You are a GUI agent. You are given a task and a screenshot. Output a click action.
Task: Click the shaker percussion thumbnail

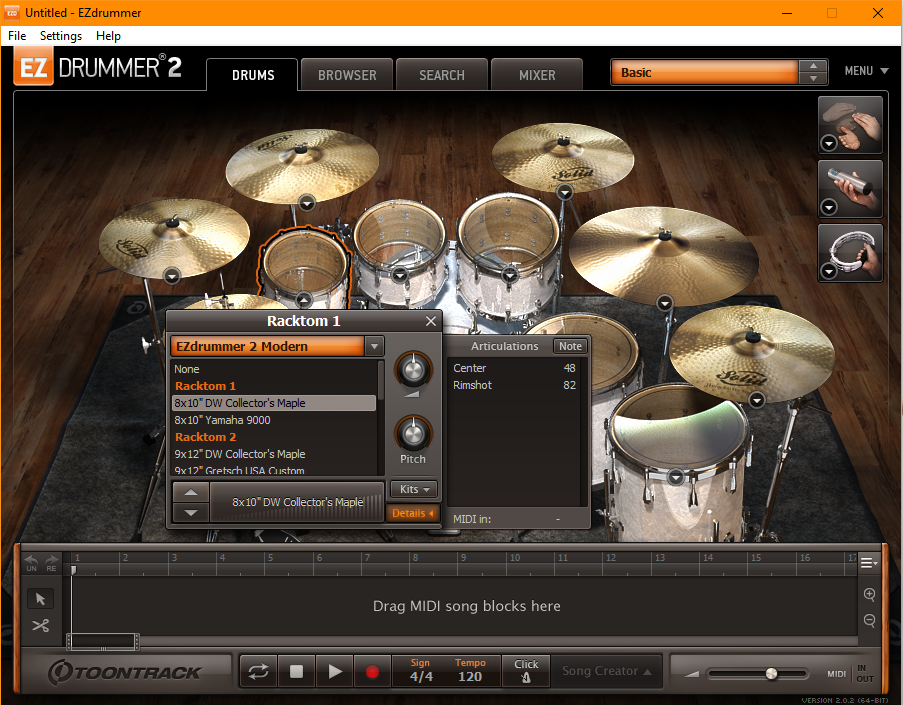pos(851,189)
